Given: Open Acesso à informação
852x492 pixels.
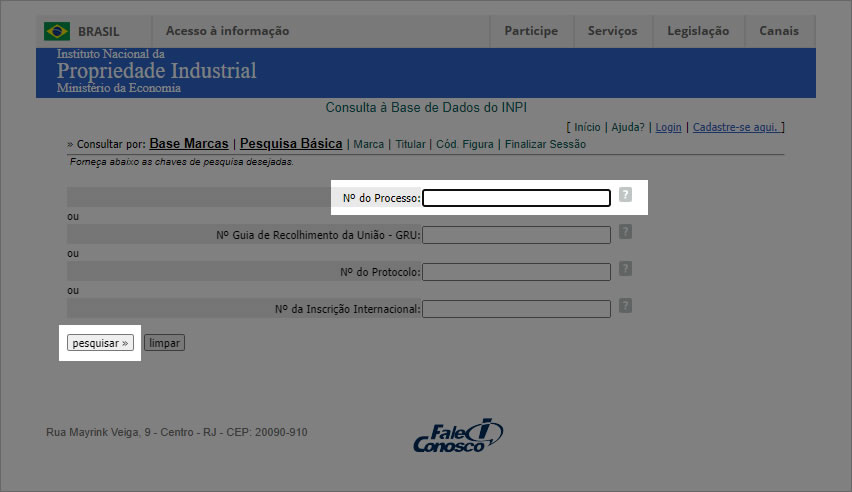Looking at the screenshot, I should click(227, 31).
